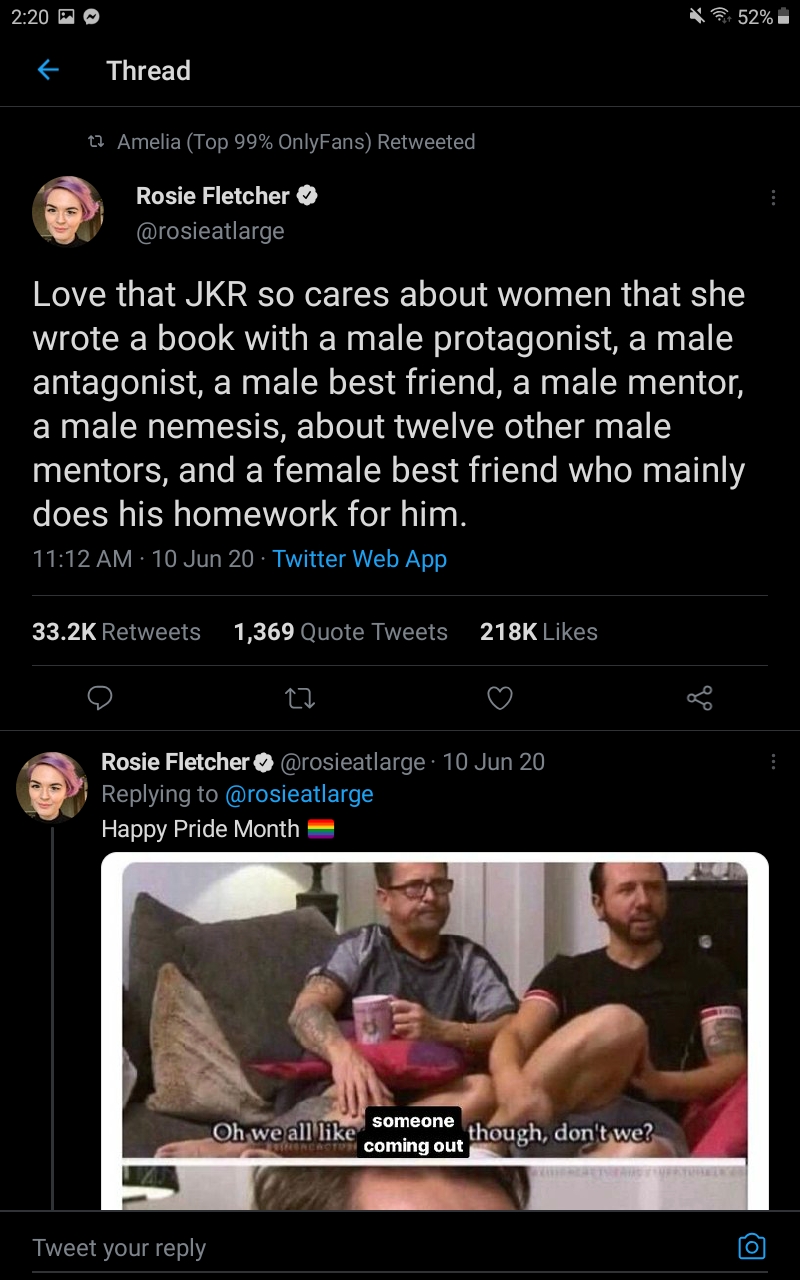
Task: Open the reply tweet's small avatar
Action: 52,787
